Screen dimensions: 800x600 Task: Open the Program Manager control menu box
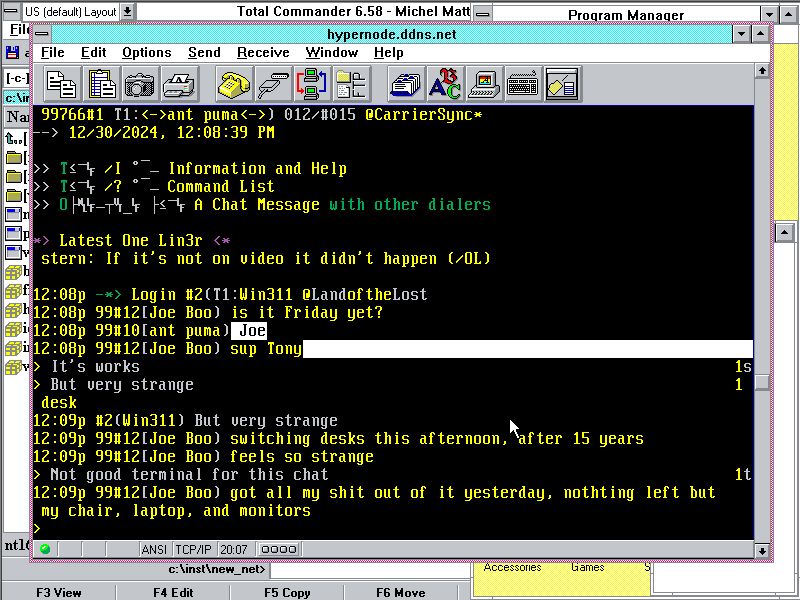tap(482, 14)
